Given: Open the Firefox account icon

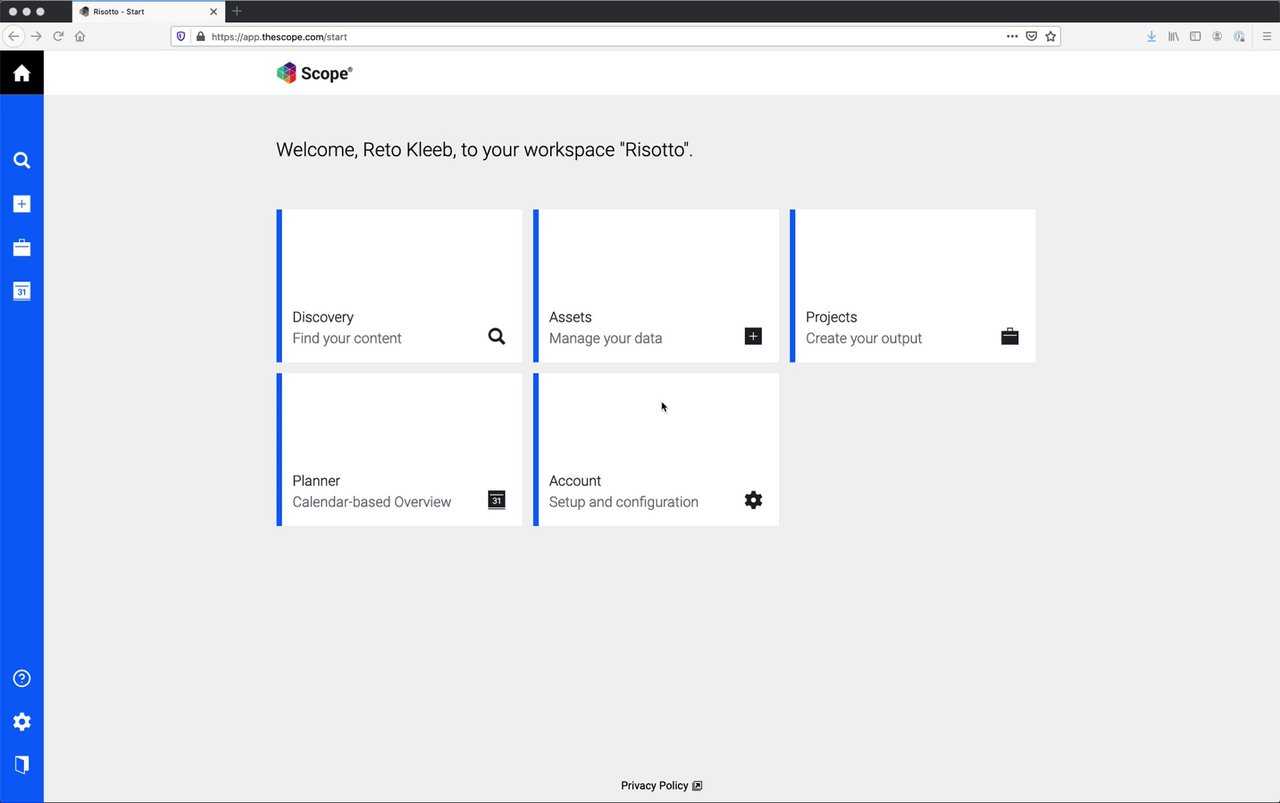Looking at the screenshot, I should pos(1217,36).
